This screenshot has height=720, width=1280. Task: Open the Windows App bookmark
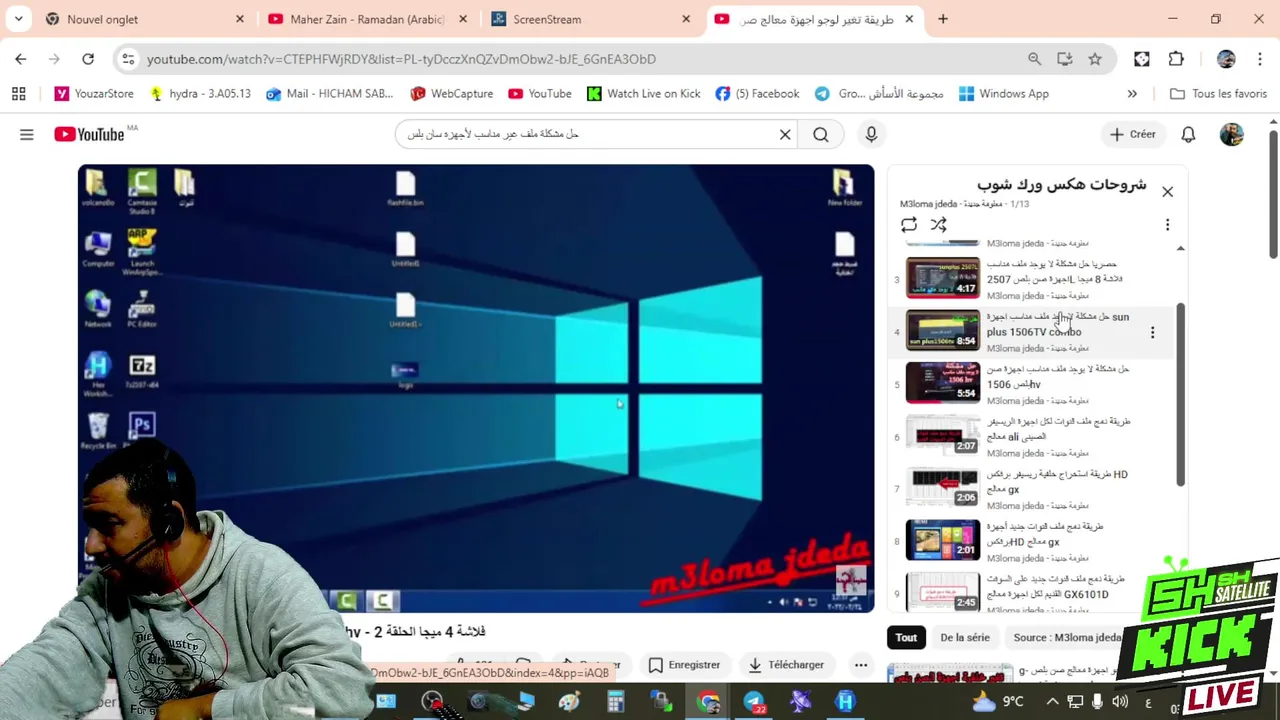1003,94
